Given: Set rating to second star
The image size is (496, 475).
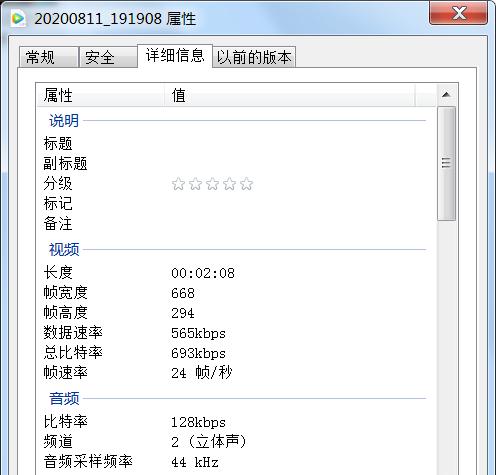Looking at the screenshot, I should coord(195,184).
